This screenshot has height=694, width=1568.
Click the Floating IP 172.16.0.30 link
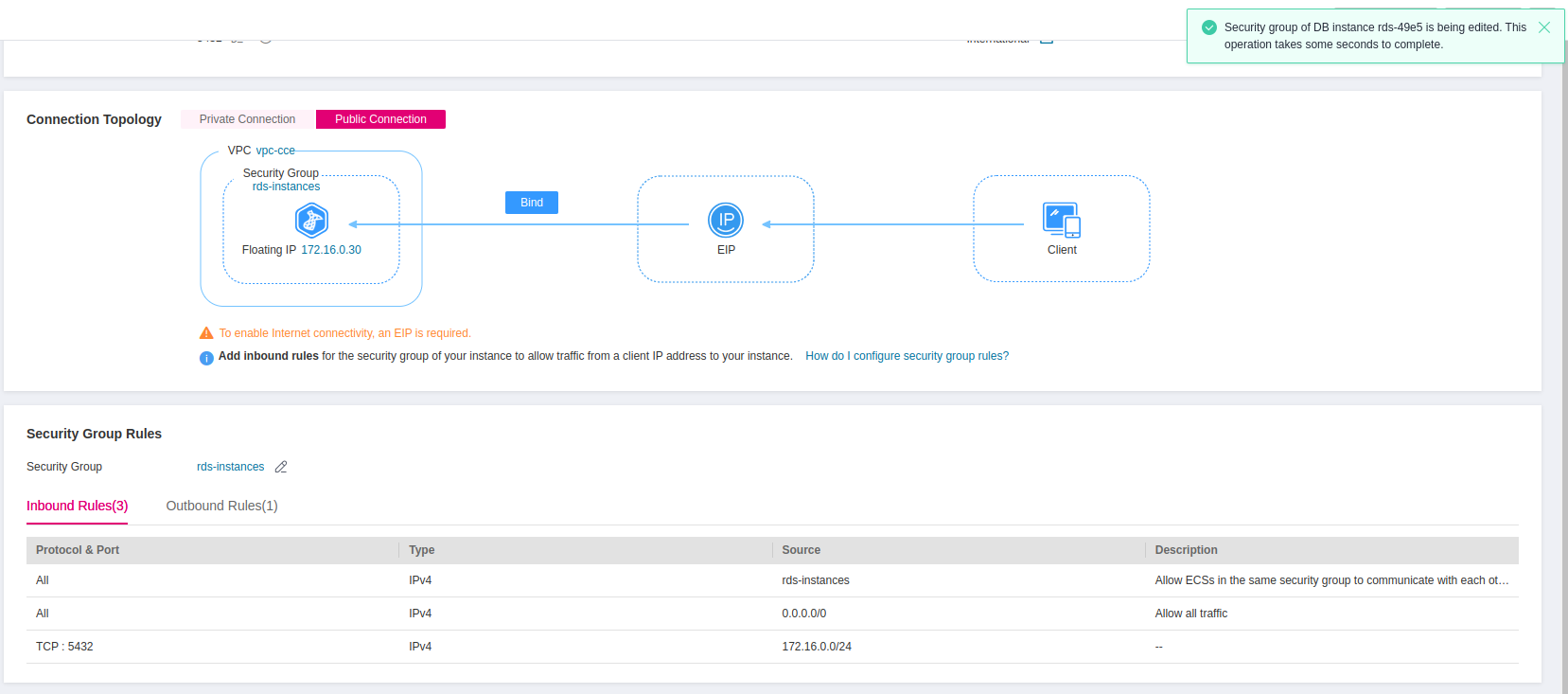tap(330, 250)
